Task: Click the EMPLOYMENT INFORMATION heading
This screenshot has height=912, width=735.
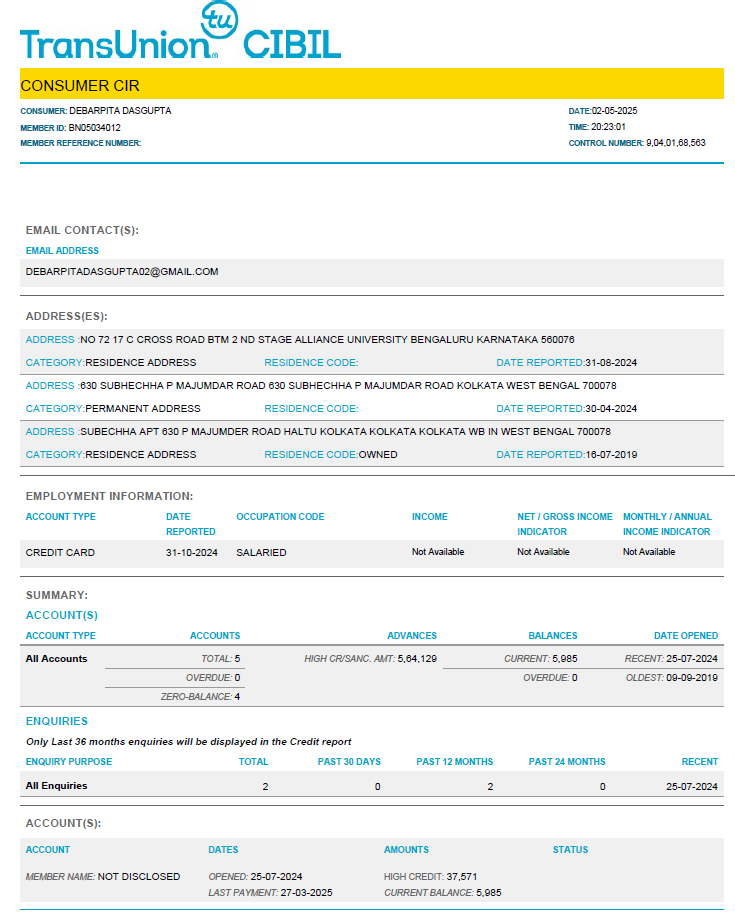Action: 109,496
